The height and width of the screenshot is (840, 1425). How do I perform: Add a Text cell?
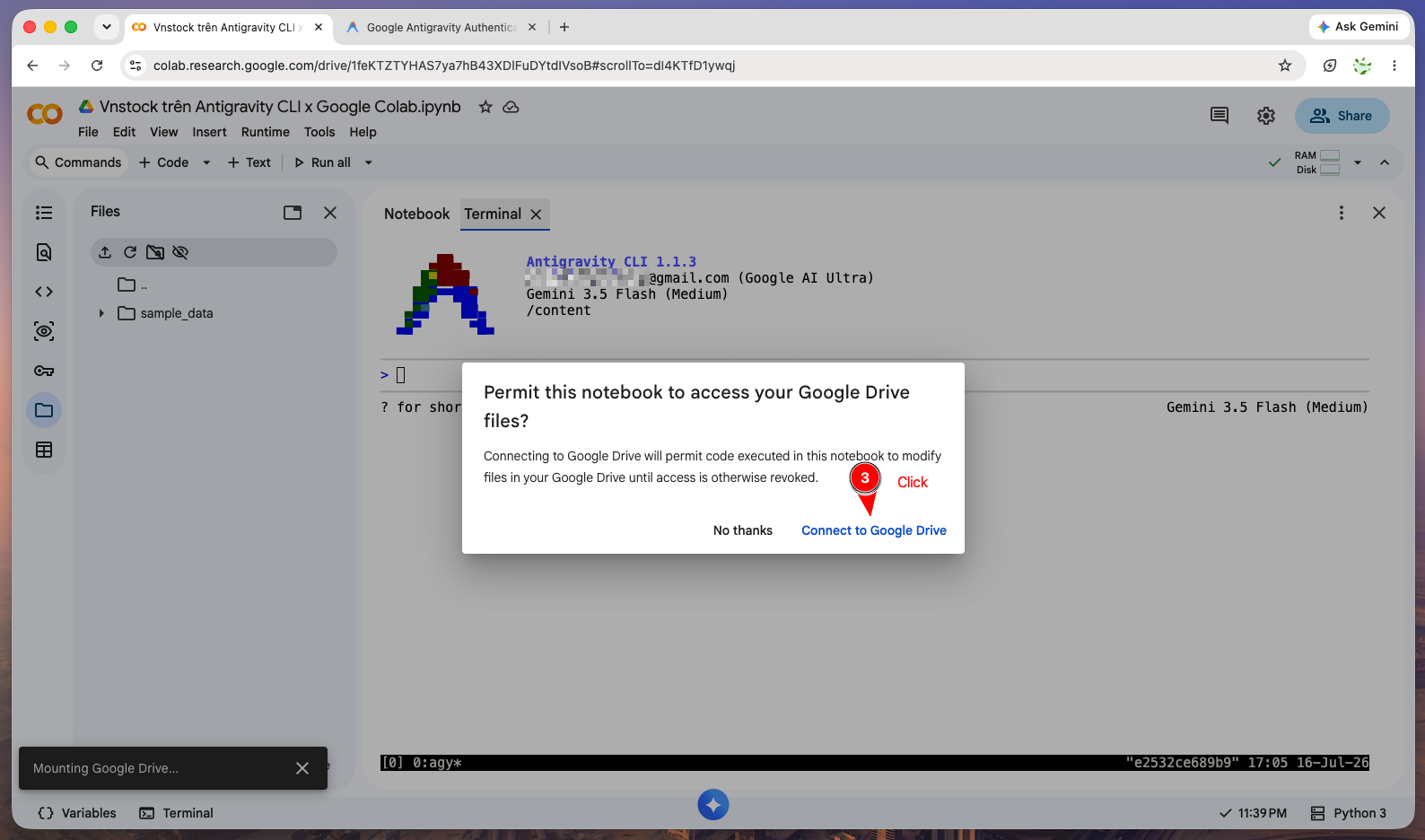(249, 162)
